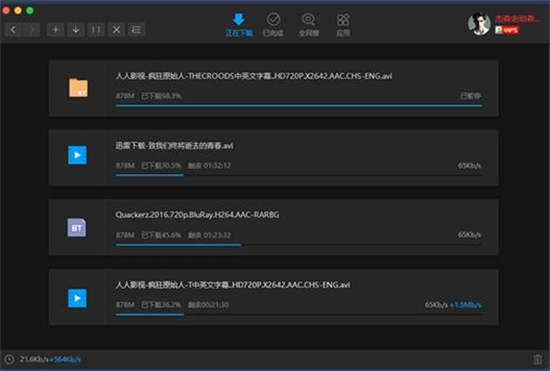Open folder icon of THECROODS paused download
Viewport: 550px width, 371px height.
tap(78, 88)
